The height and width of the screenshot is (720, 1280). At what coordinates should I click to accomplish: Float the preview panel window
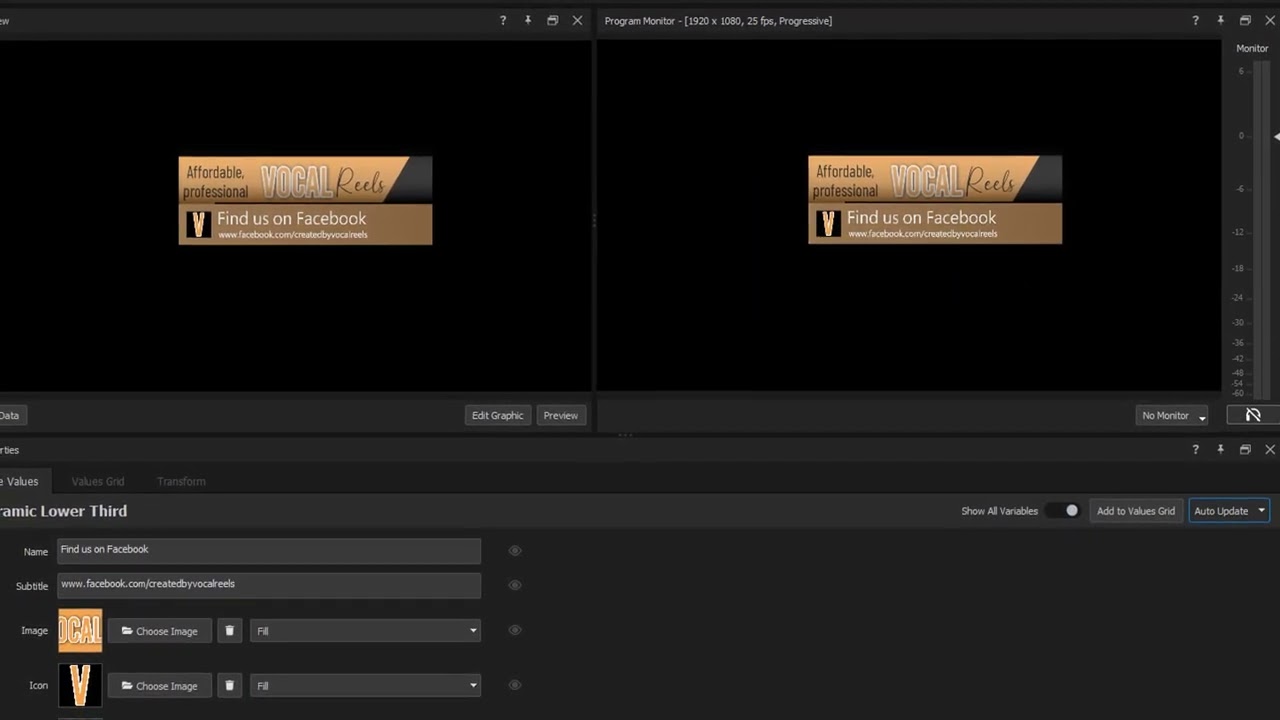pos(552,20)
